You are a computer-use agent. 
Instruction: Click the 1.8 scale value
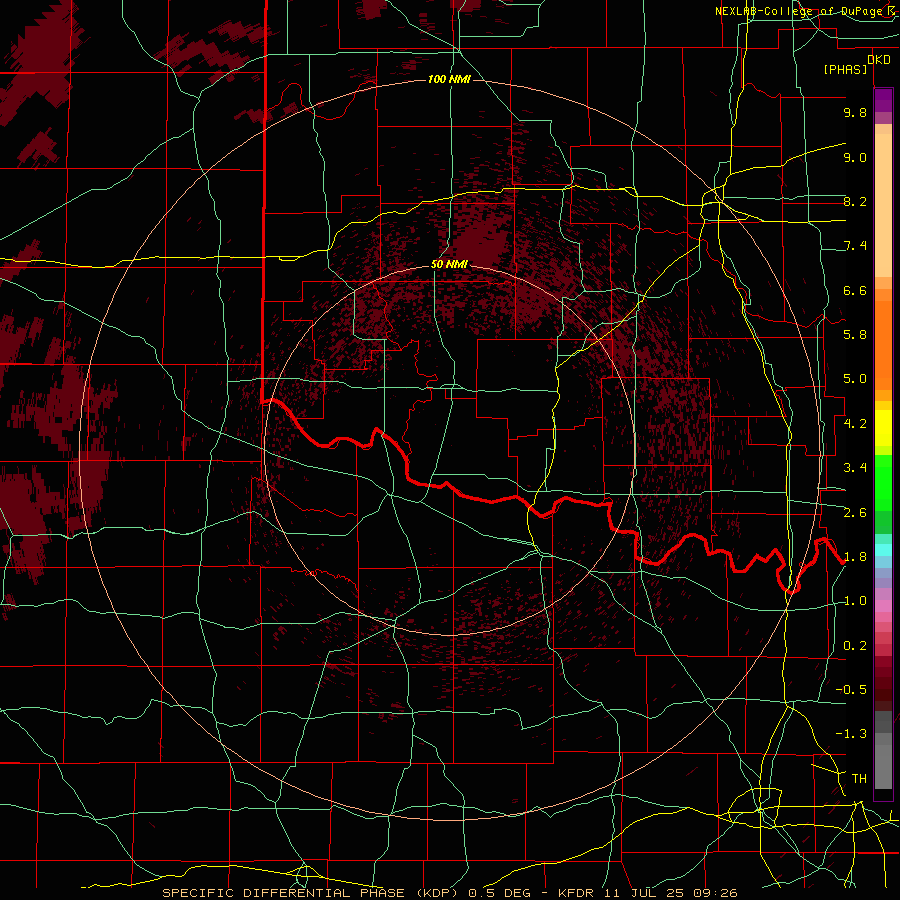(855, 557)
